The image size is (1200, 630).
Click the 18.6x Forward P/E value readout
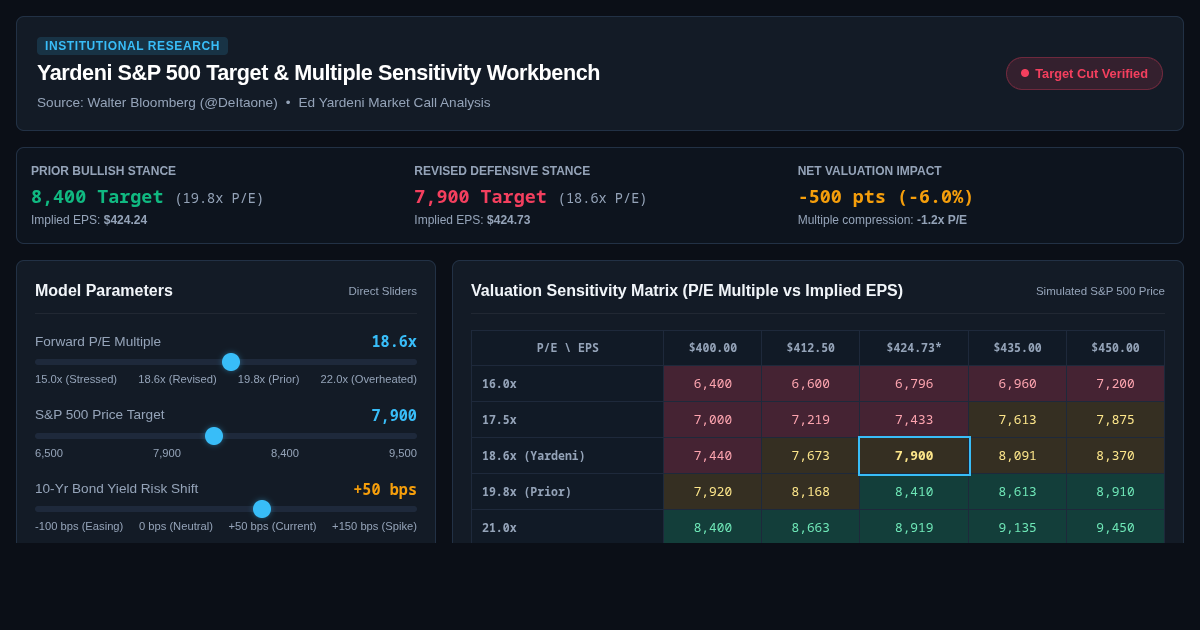pos(394,341)
